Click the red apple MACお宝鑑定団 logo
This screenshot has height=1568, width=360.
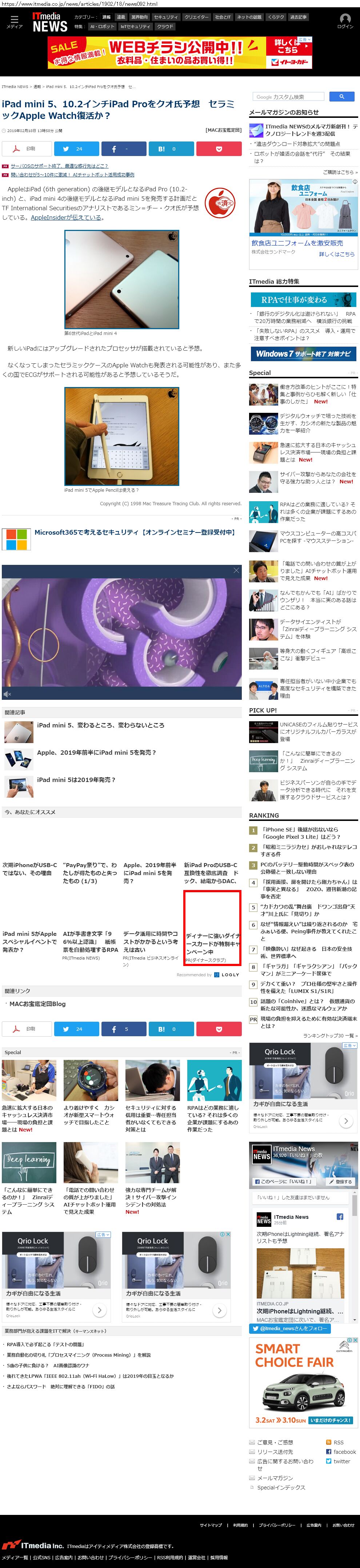coord(220,203)
